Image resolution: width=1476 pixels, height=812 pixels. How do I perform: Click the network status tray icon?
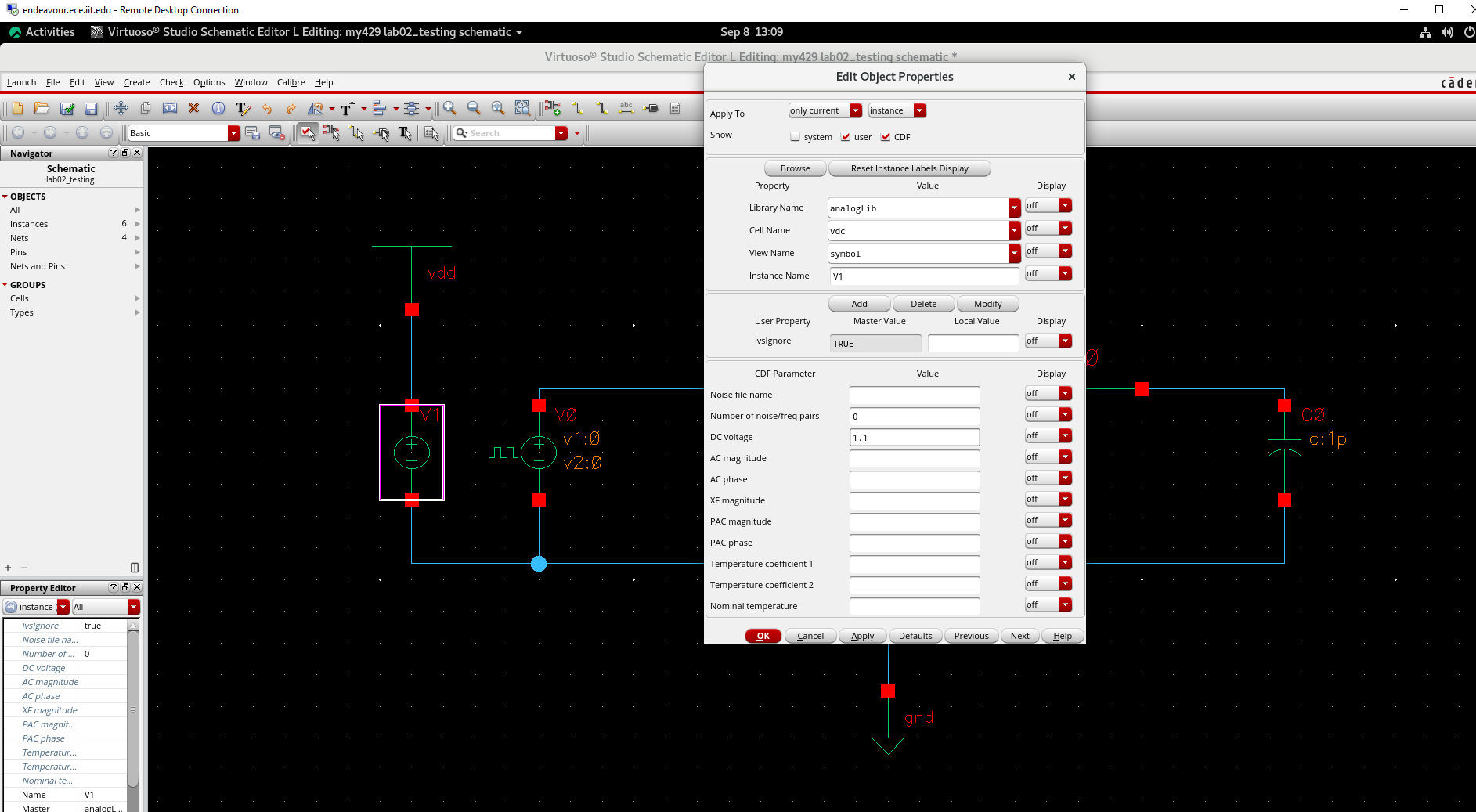1425,32
